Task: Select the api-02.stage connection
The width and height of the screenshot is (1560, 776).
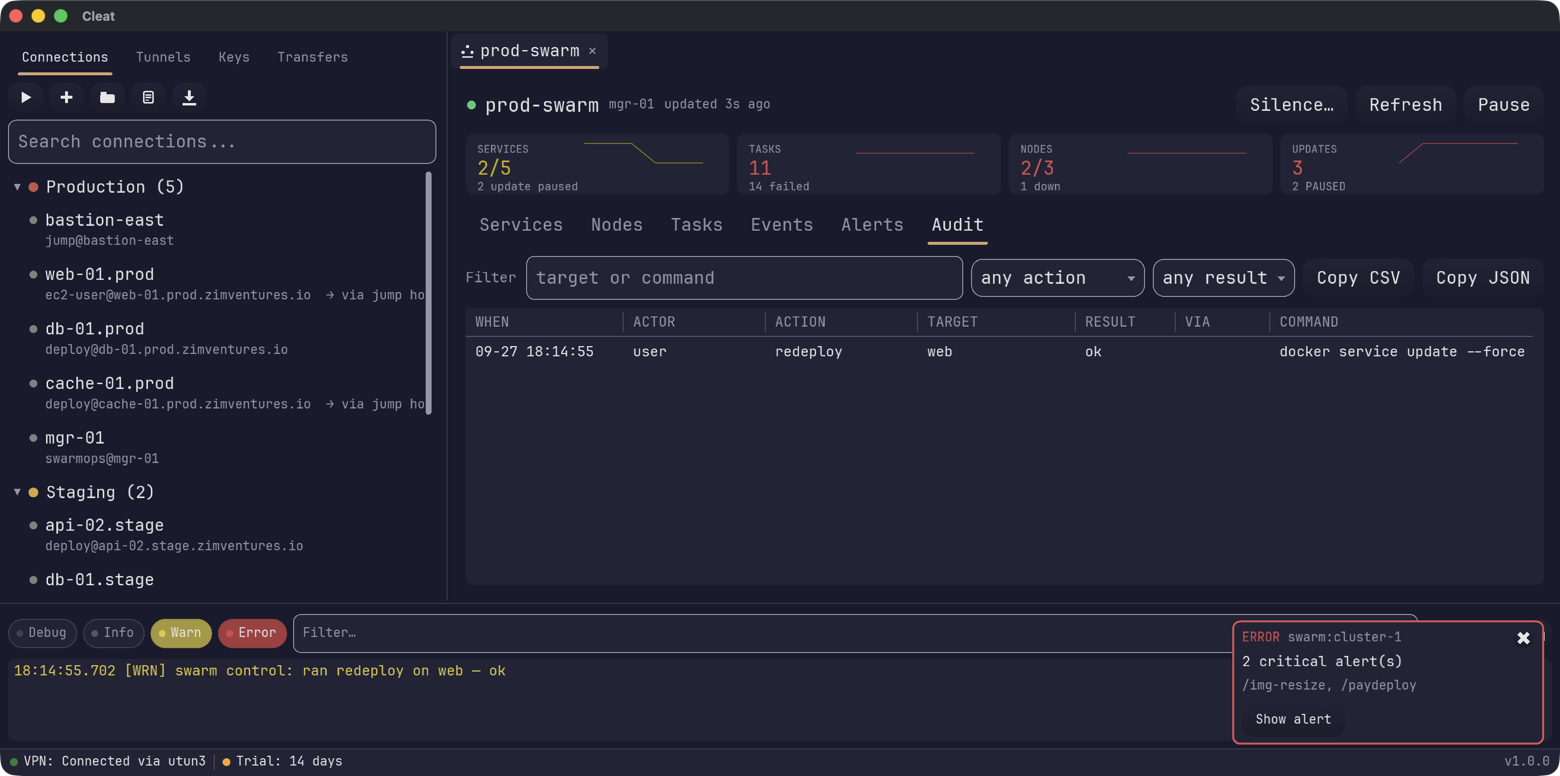Action: coord(222,534)
